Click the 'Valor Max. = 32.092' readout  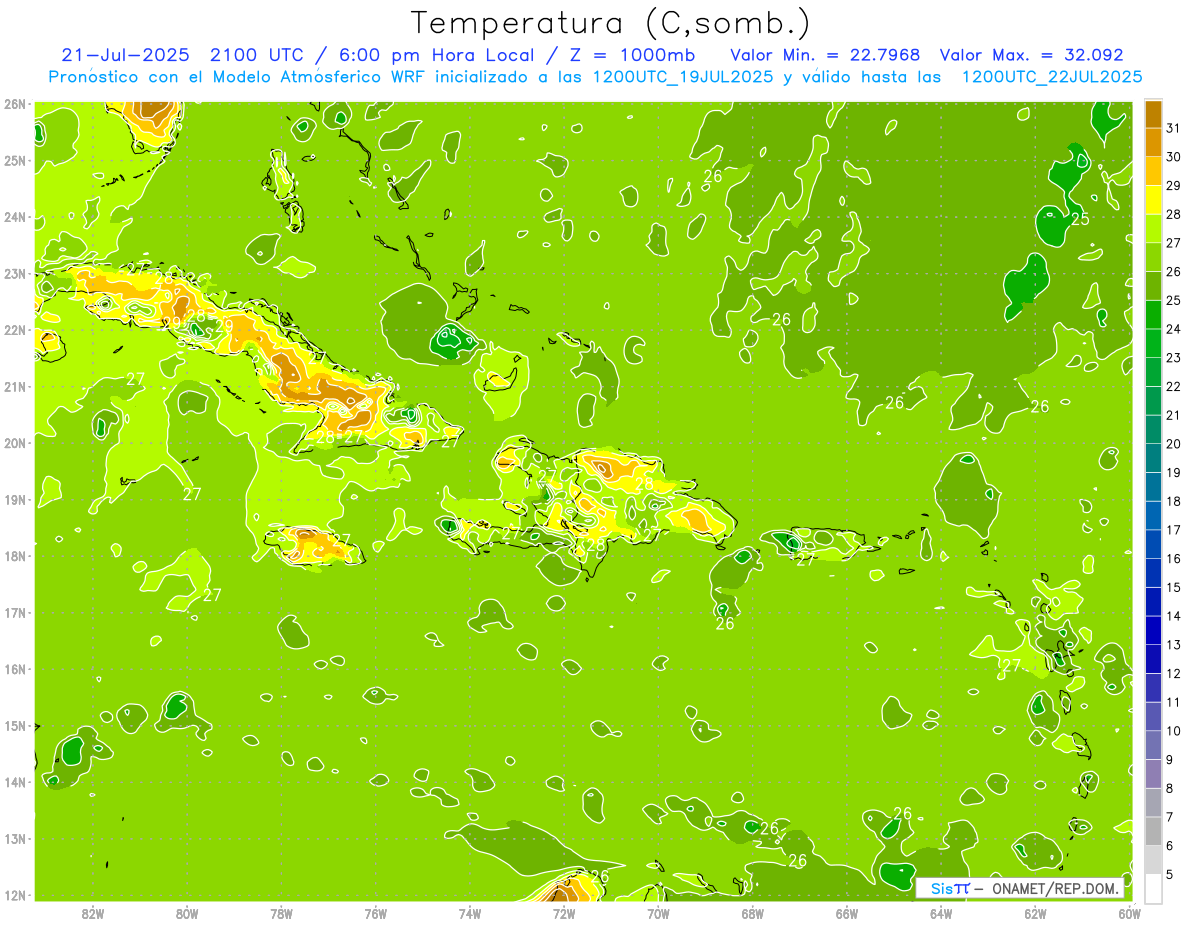tap(1032, 55)
